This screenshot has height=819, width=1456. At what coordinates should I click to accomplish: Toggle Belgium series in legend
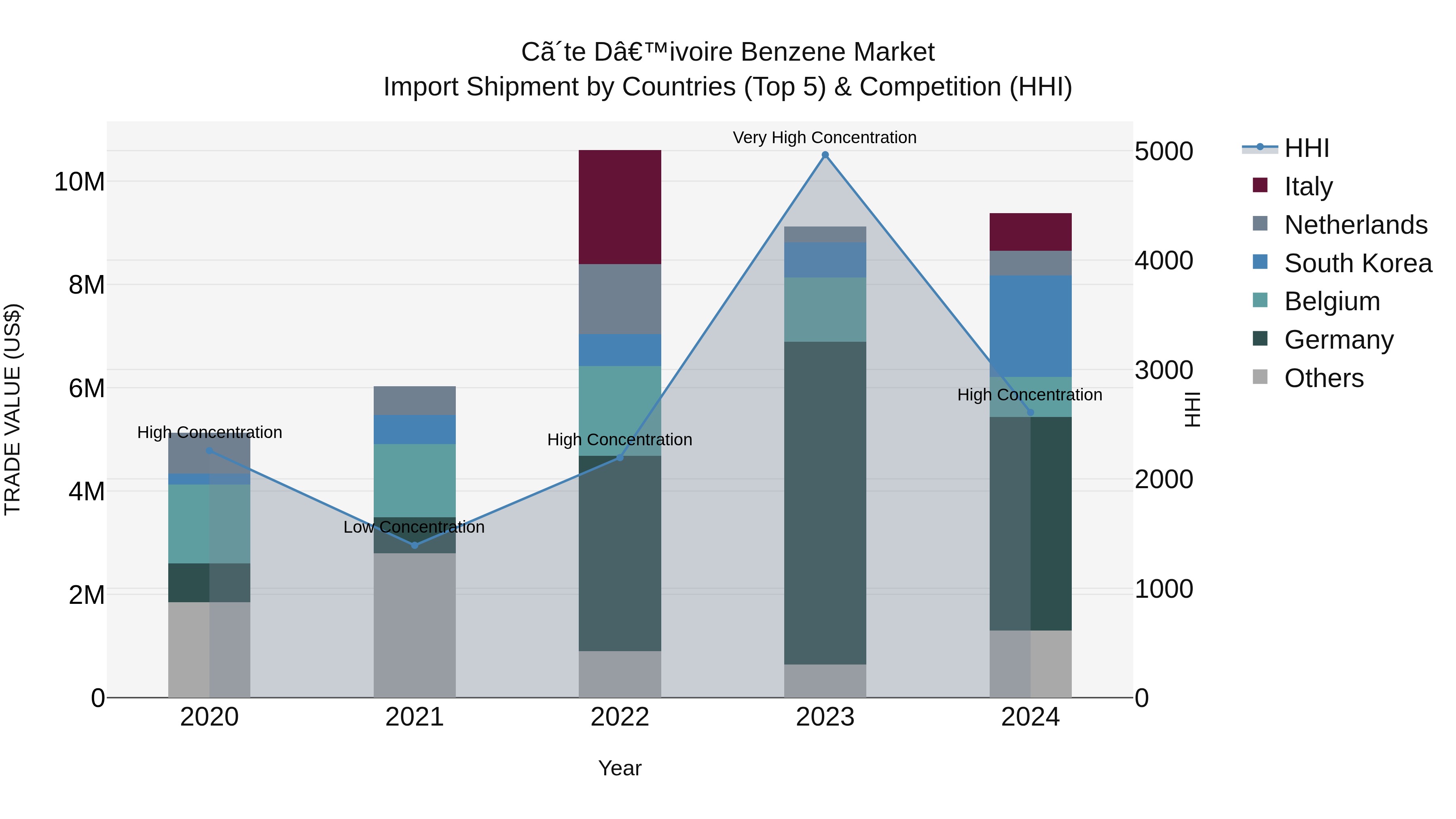point(1316,301)
